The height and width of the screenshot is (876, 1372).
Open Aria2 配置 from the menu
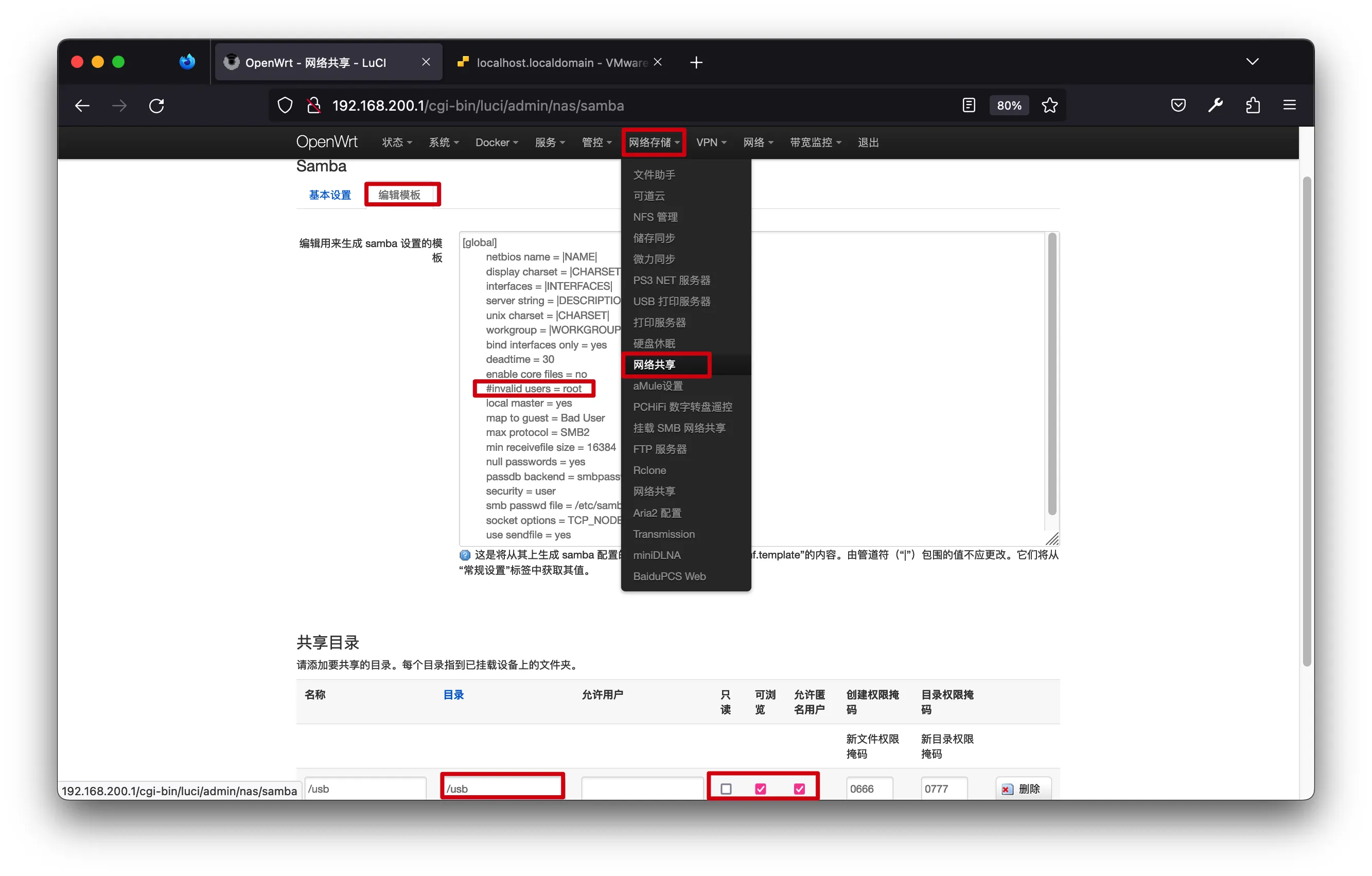[x=686, y=513]
